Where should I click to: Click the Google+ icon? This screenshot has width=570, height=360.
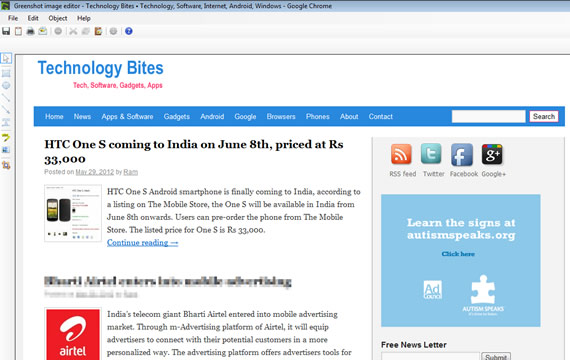click(492, 154)
